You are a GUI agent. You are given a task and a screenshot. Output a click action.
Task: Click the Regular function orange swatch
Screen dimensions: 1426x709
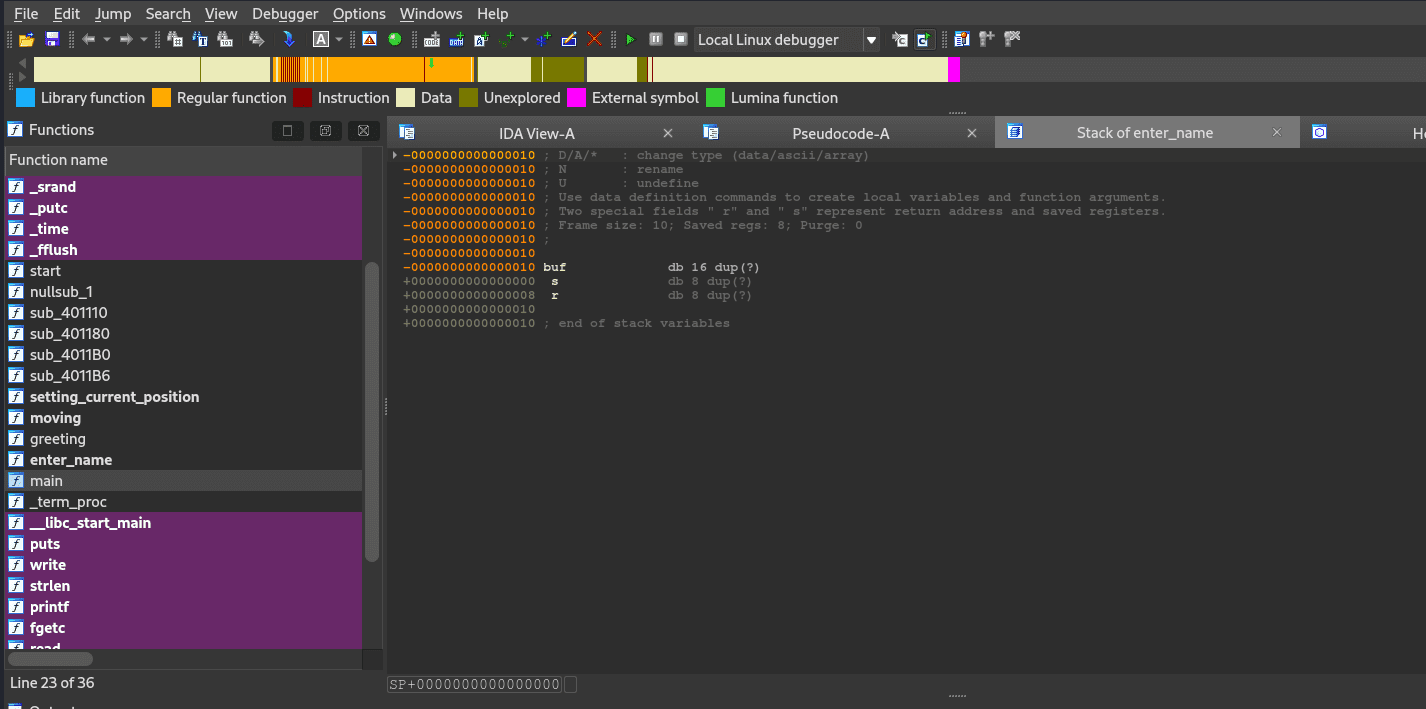(x=162, y=98)
